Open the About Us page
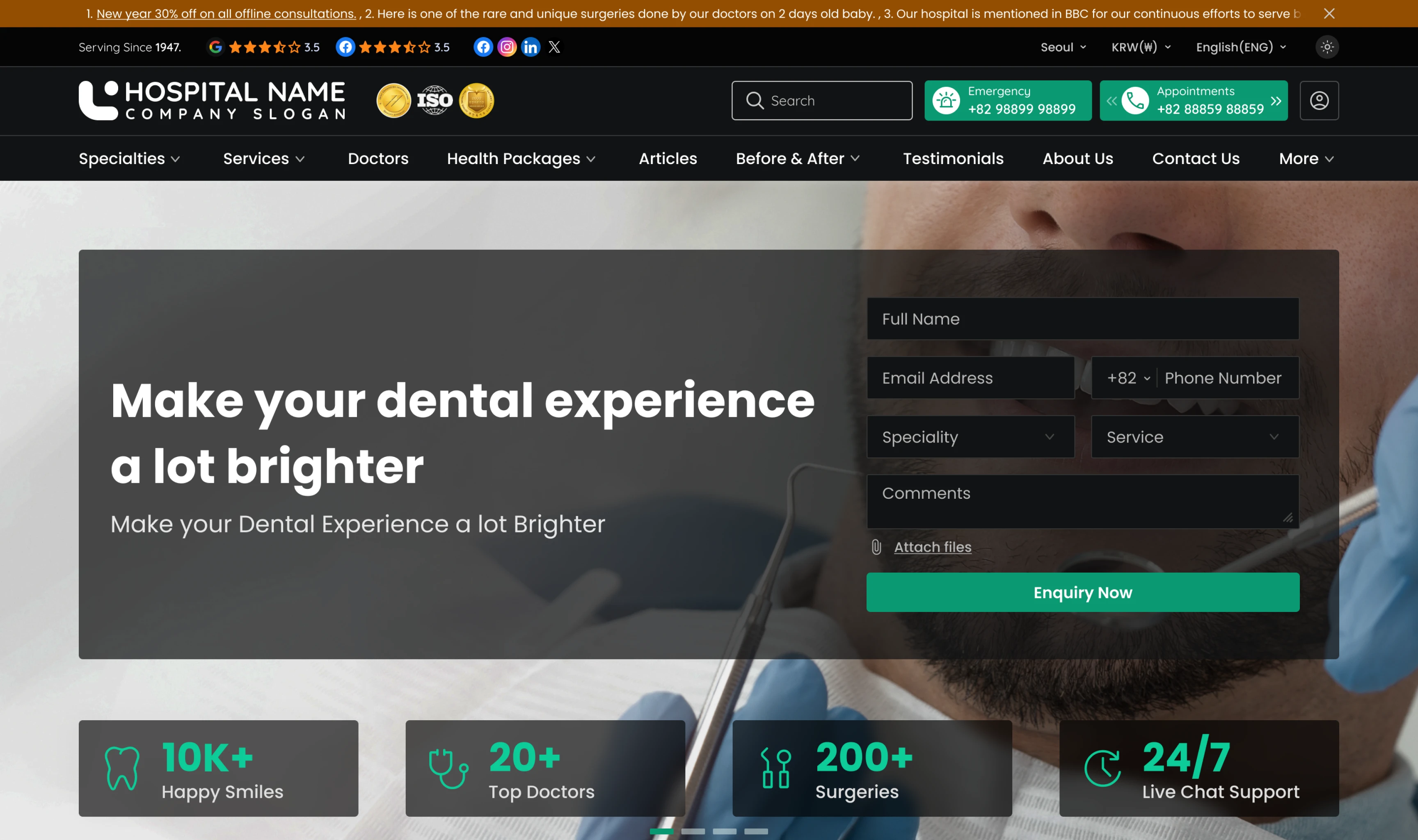The image size is (1418, 840). coord(1077,158)
